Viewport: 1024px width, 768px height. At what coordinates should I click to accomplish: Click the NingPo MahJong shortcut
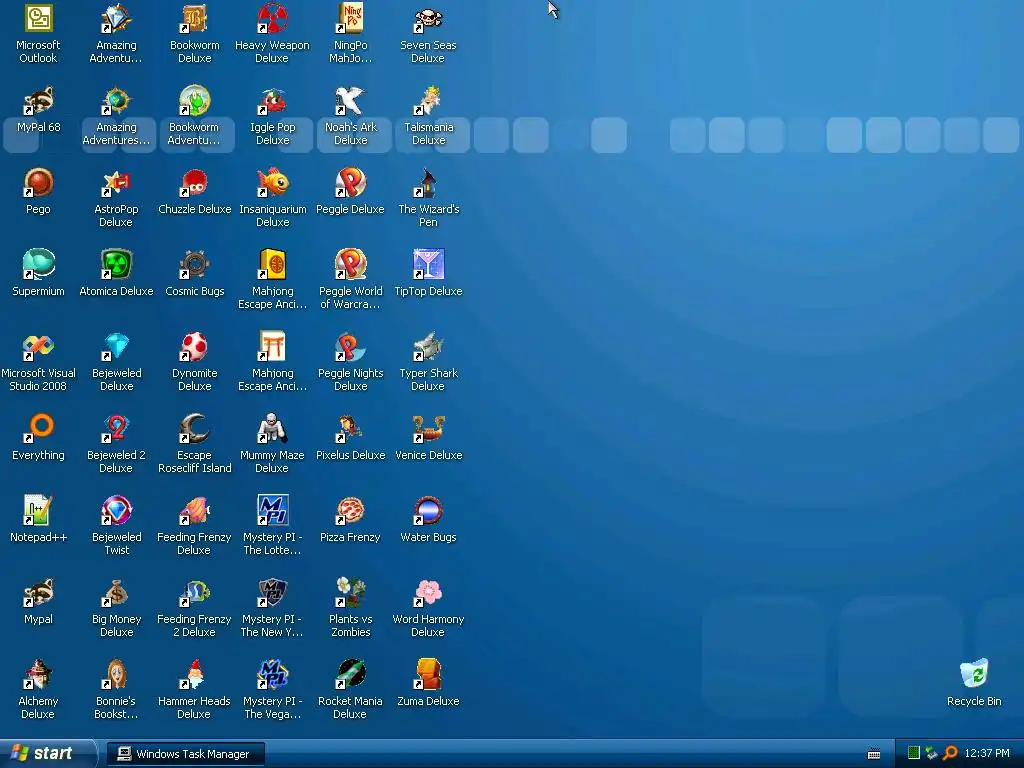click(351, 19)
